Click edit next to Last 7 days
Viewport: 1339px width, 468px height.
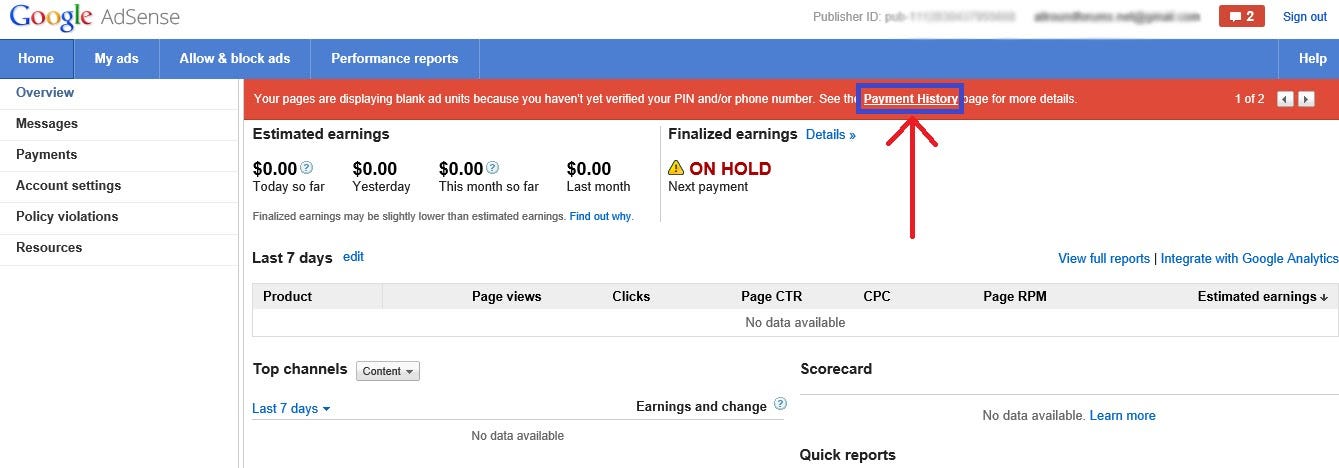pos(353,256)
